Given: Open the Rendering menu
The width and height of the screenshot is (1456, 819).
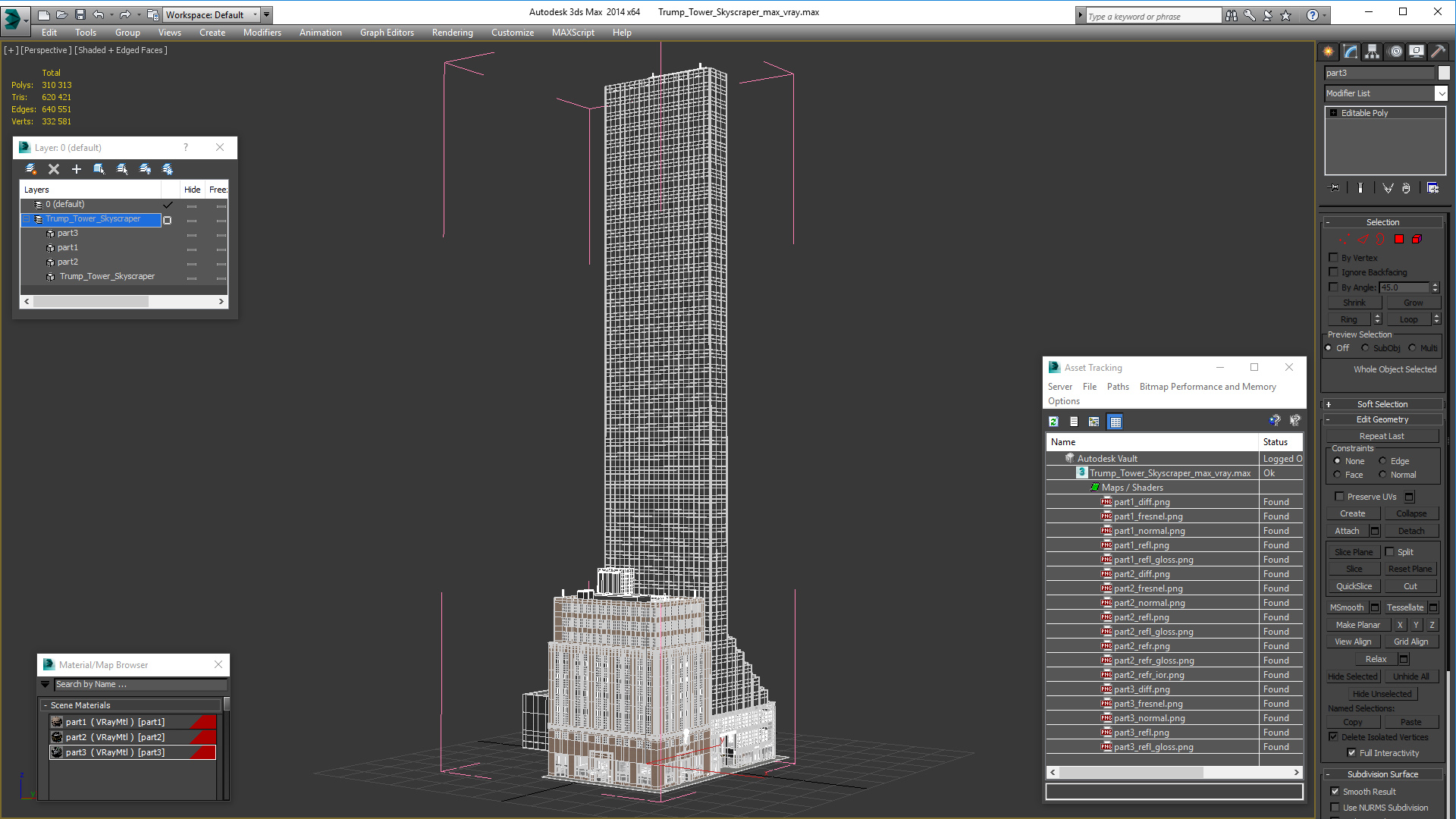Looking at the screenshot, I should point(452,33).
